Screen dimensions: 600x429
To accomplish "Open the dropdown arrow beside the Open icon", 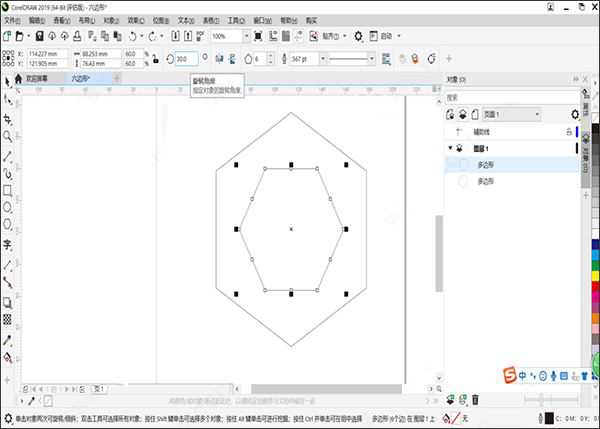I will tap(28, 36).
